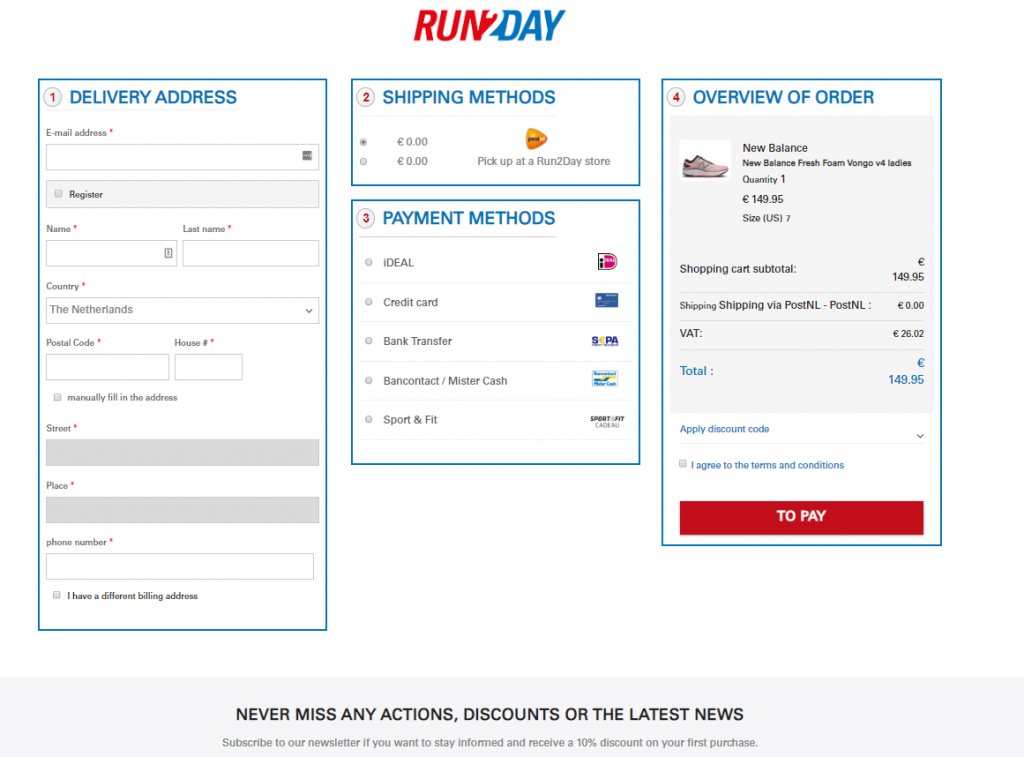Click the Street input field

click(x=182, y=453)
